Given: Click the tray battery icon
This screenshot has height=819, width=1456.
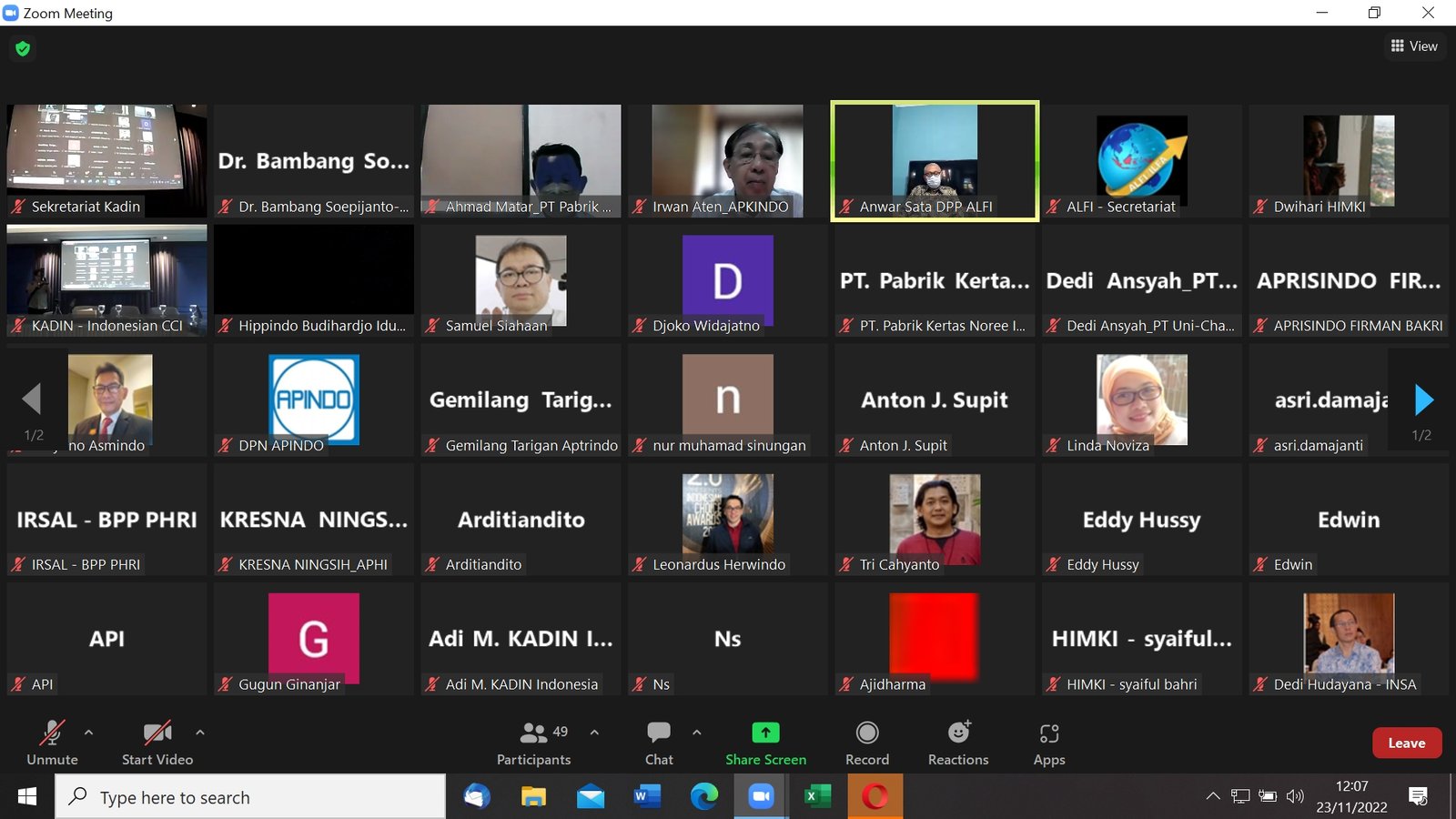Looking at the screenshot, I should [1268, 796].
